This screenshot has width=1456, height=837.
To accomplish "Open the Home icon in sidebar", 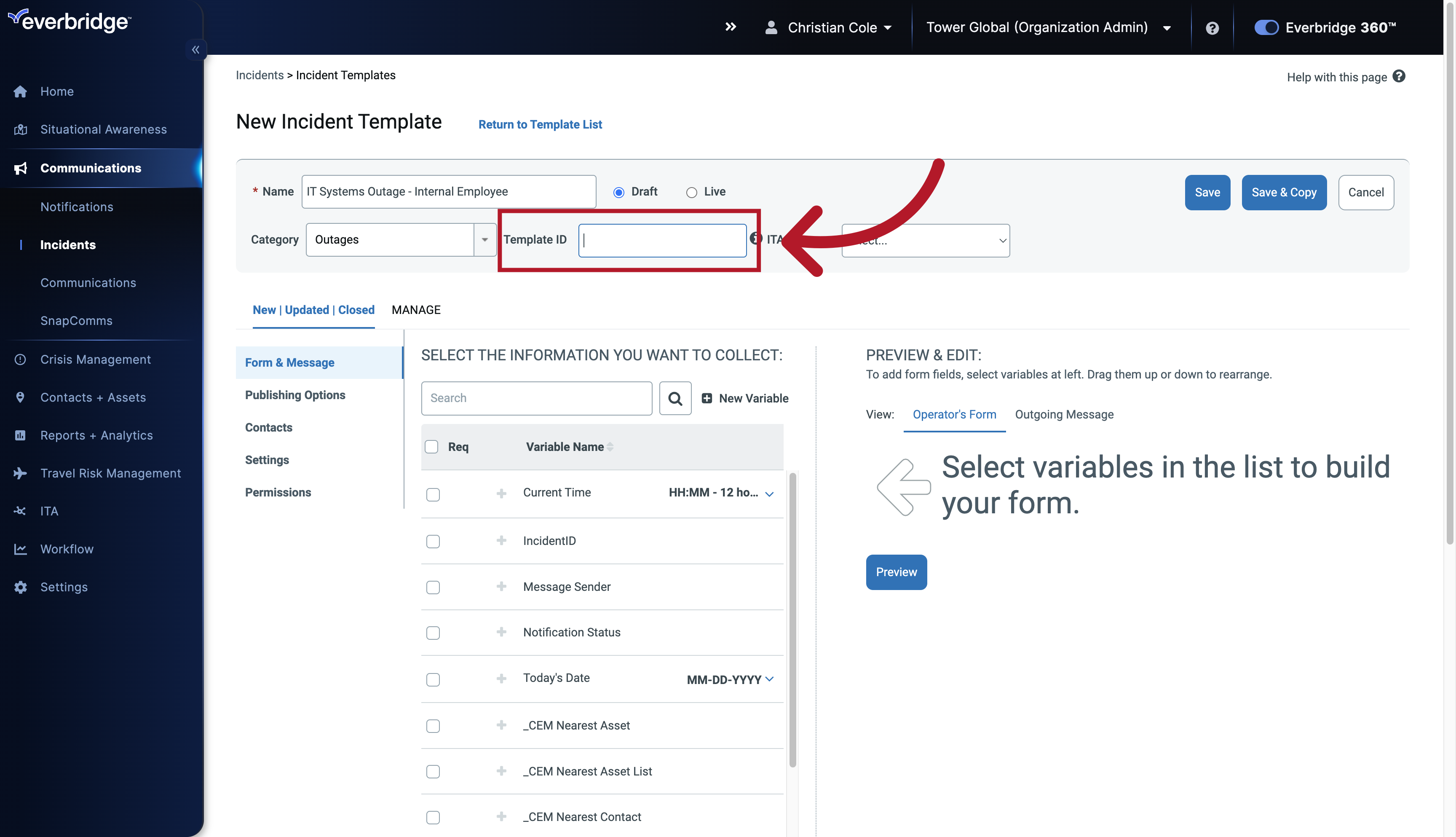I will 20,91.
